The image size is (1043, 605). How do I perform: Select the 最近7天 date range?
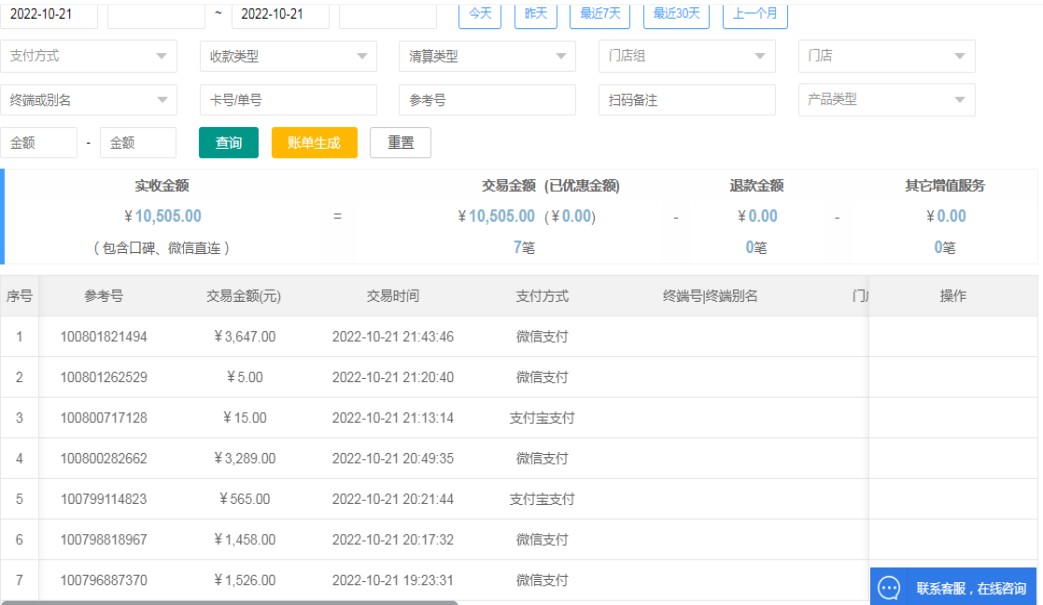coord(600,14)
